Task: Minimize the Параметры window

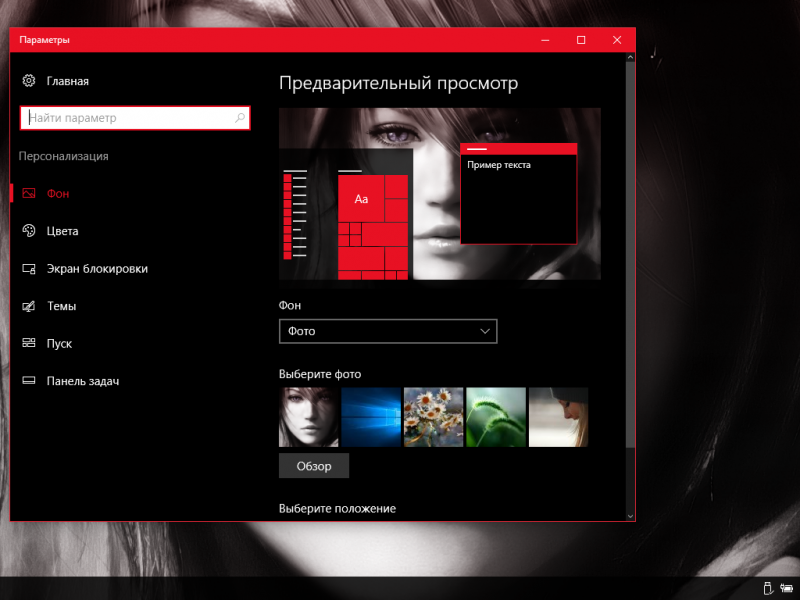Action: tap(545, 40)
